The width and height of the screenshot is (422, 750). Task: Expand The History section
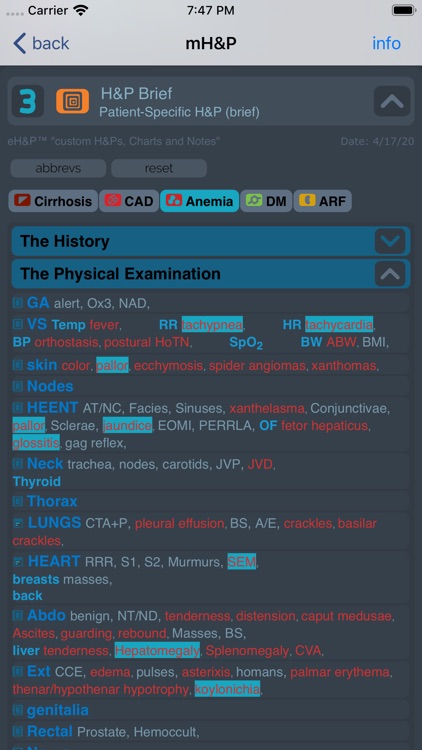390,241
